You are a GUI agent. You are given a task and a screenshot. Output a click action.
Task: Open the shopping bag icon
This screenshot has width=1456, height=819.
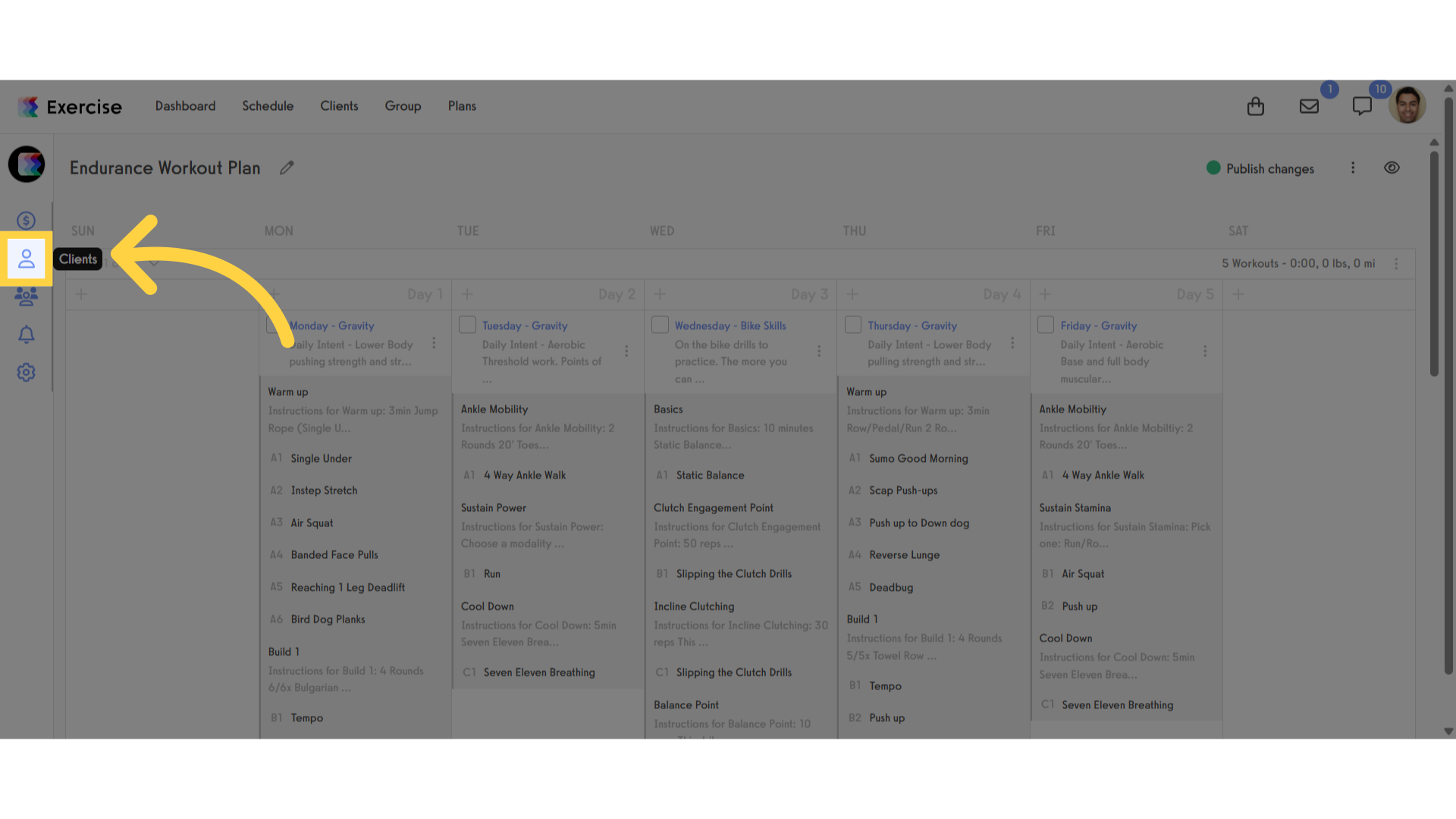coord(1256,106)
